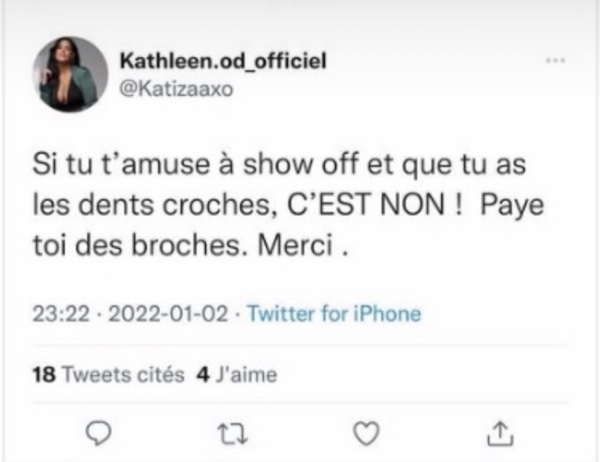
Task: Follow the Twitter for iPhone link
Action: point(334,314)
